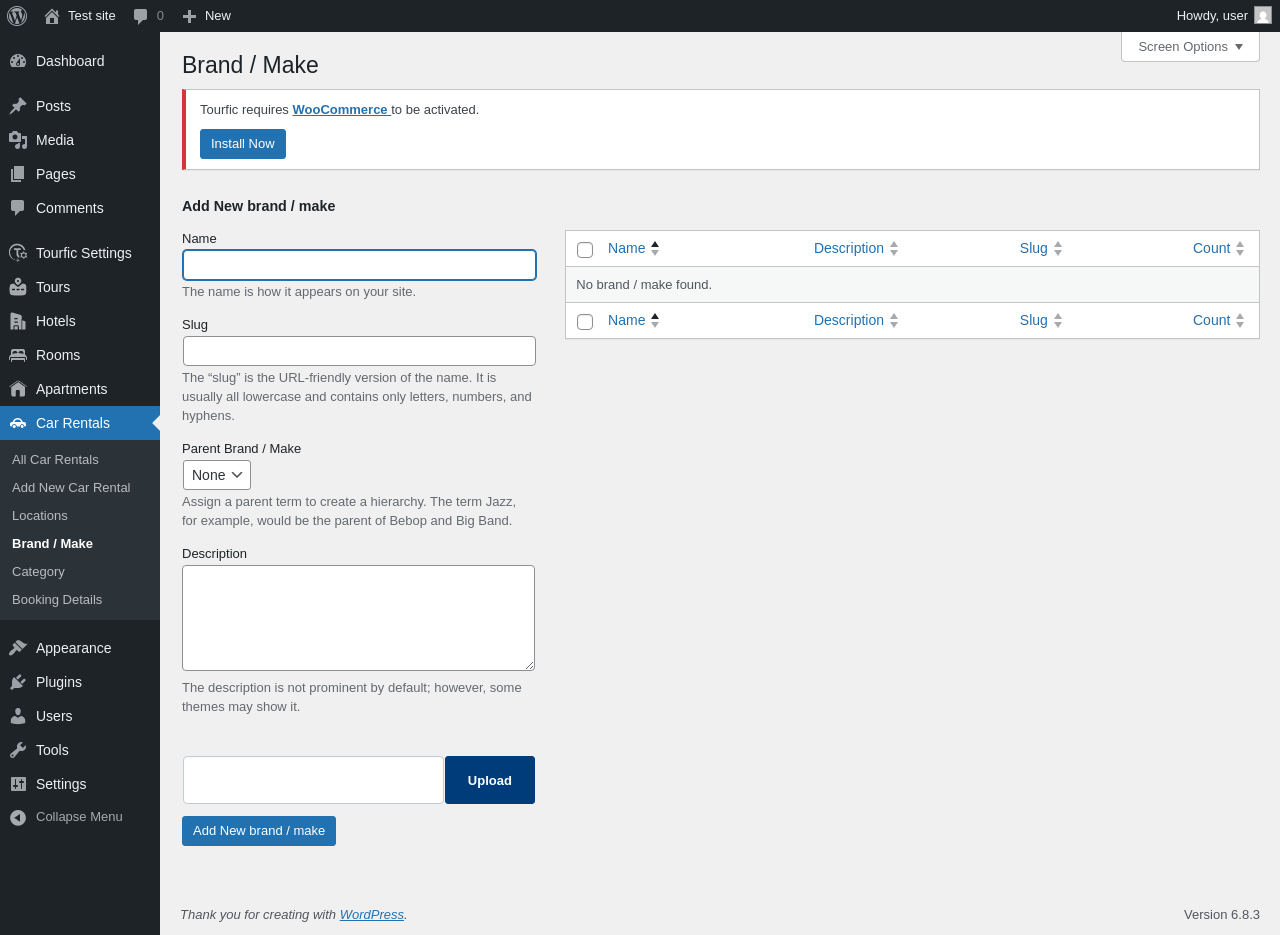1280x935 pixels.
Task: Click the Plugins plug icon
Action: pos(18,682)
